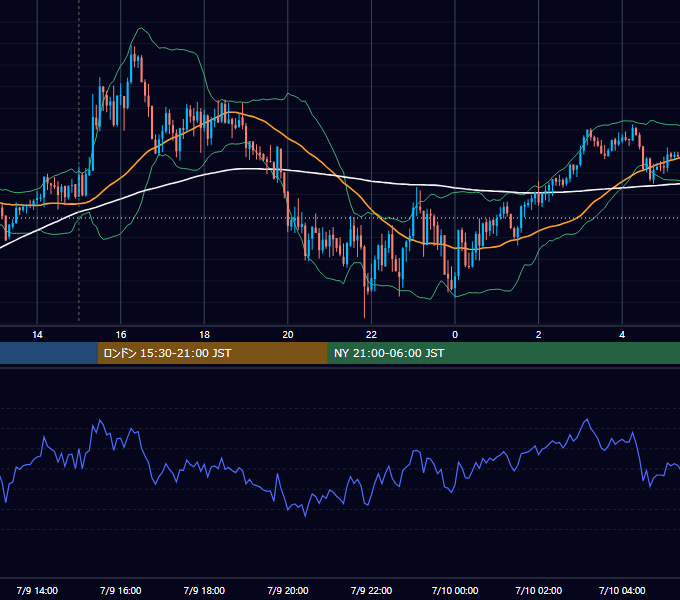Click the 14 hour axis label
The image size is (680, 600).
37,335
